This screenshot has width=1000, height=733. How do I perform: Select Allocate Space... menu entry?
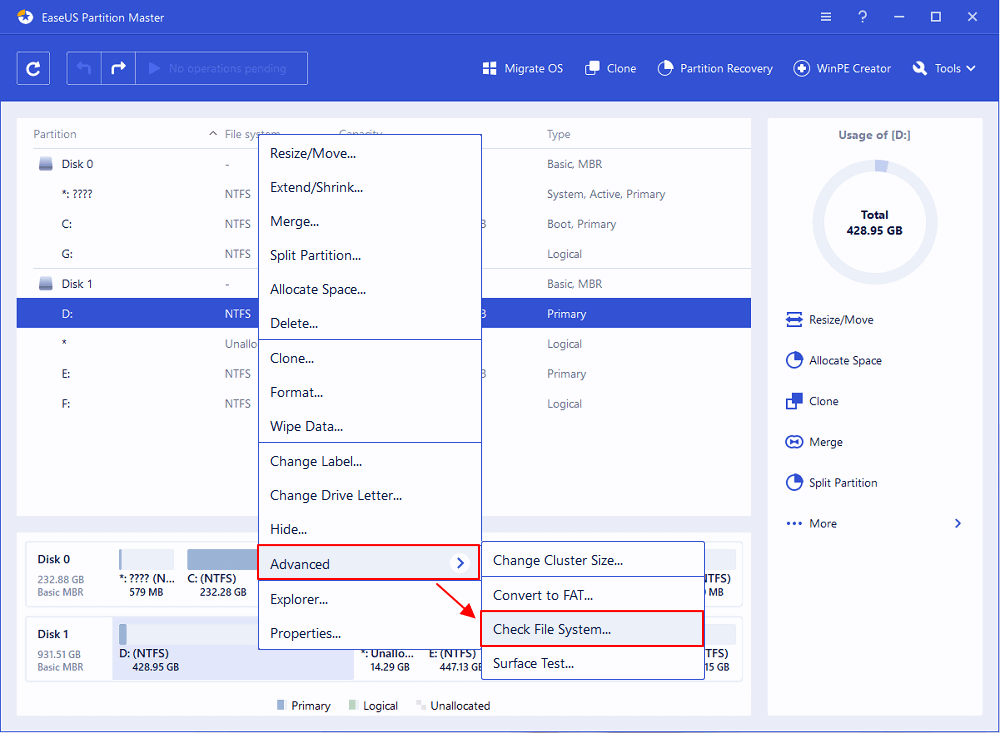(x=369, y=290)
